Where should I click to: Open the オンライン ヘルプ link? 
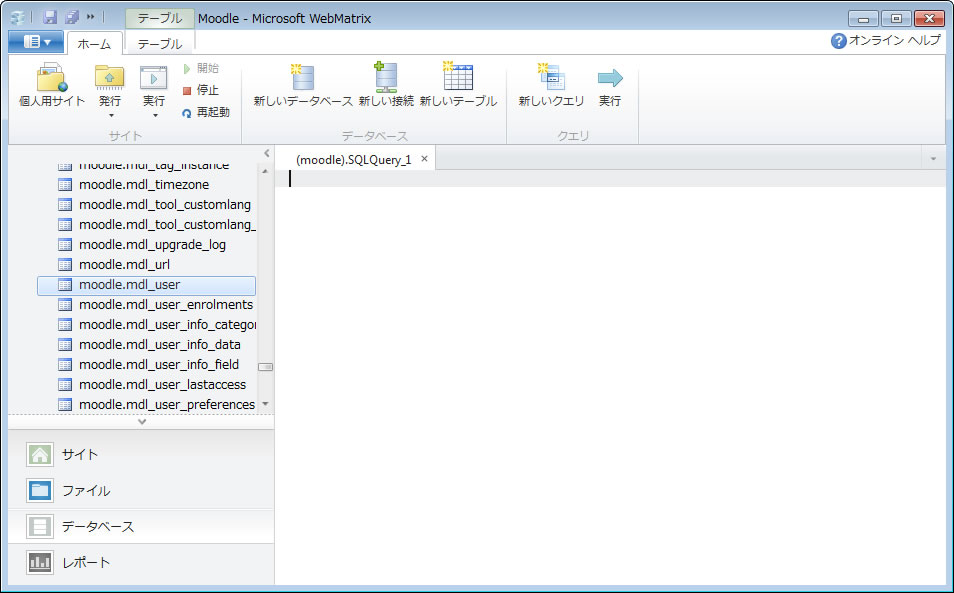coord(886,41)
